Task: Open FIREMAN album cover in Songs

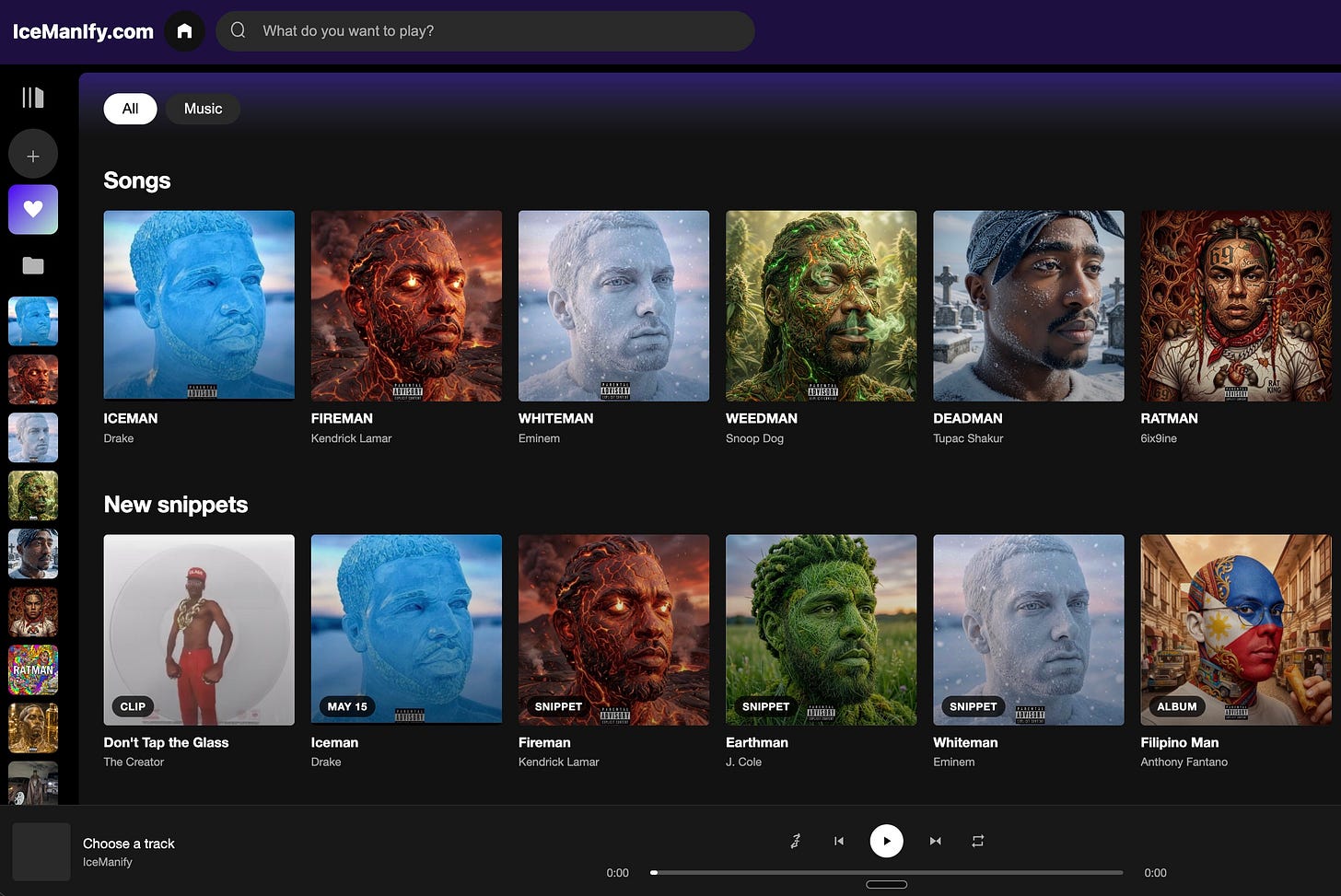Action: pos(406,306)
